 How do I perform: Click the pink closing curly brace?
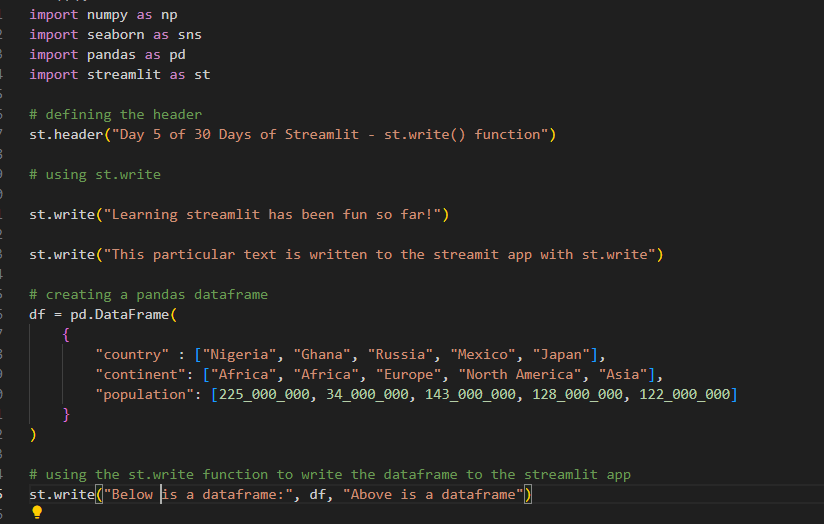(x=66, y=415)
